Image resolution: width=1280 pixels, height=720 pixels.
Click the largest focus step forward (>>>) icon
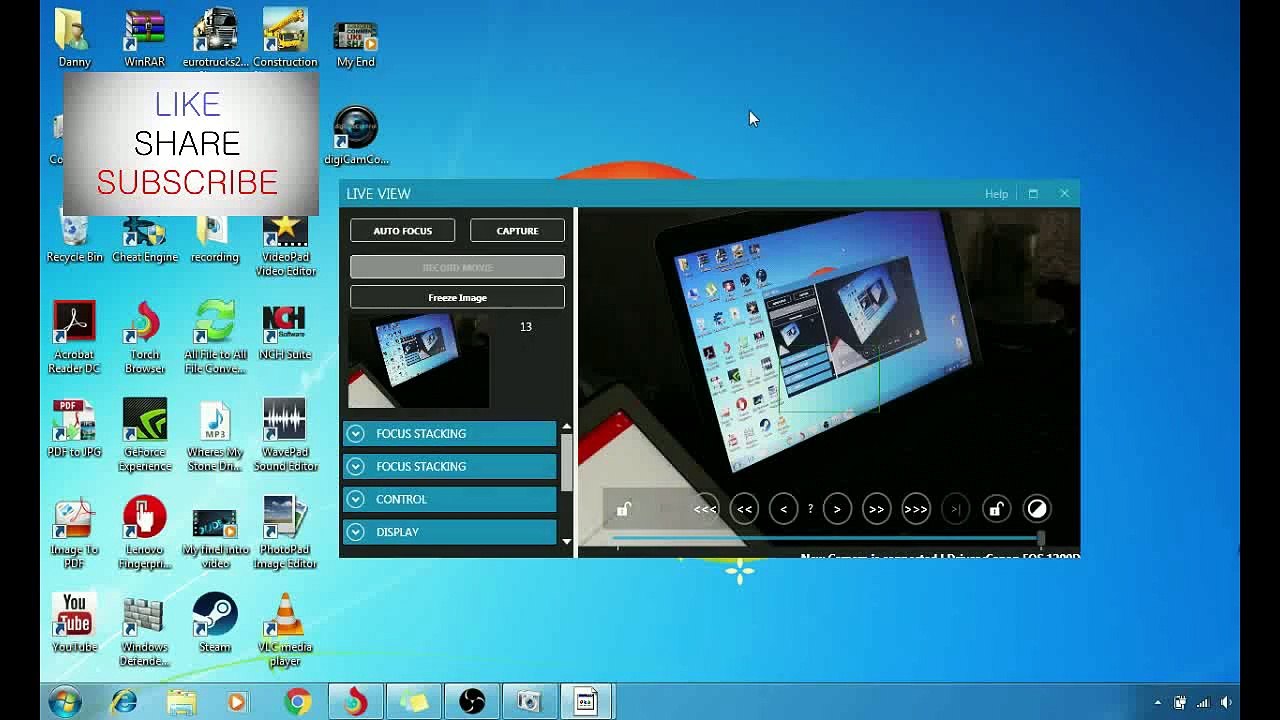coord(915,509)
